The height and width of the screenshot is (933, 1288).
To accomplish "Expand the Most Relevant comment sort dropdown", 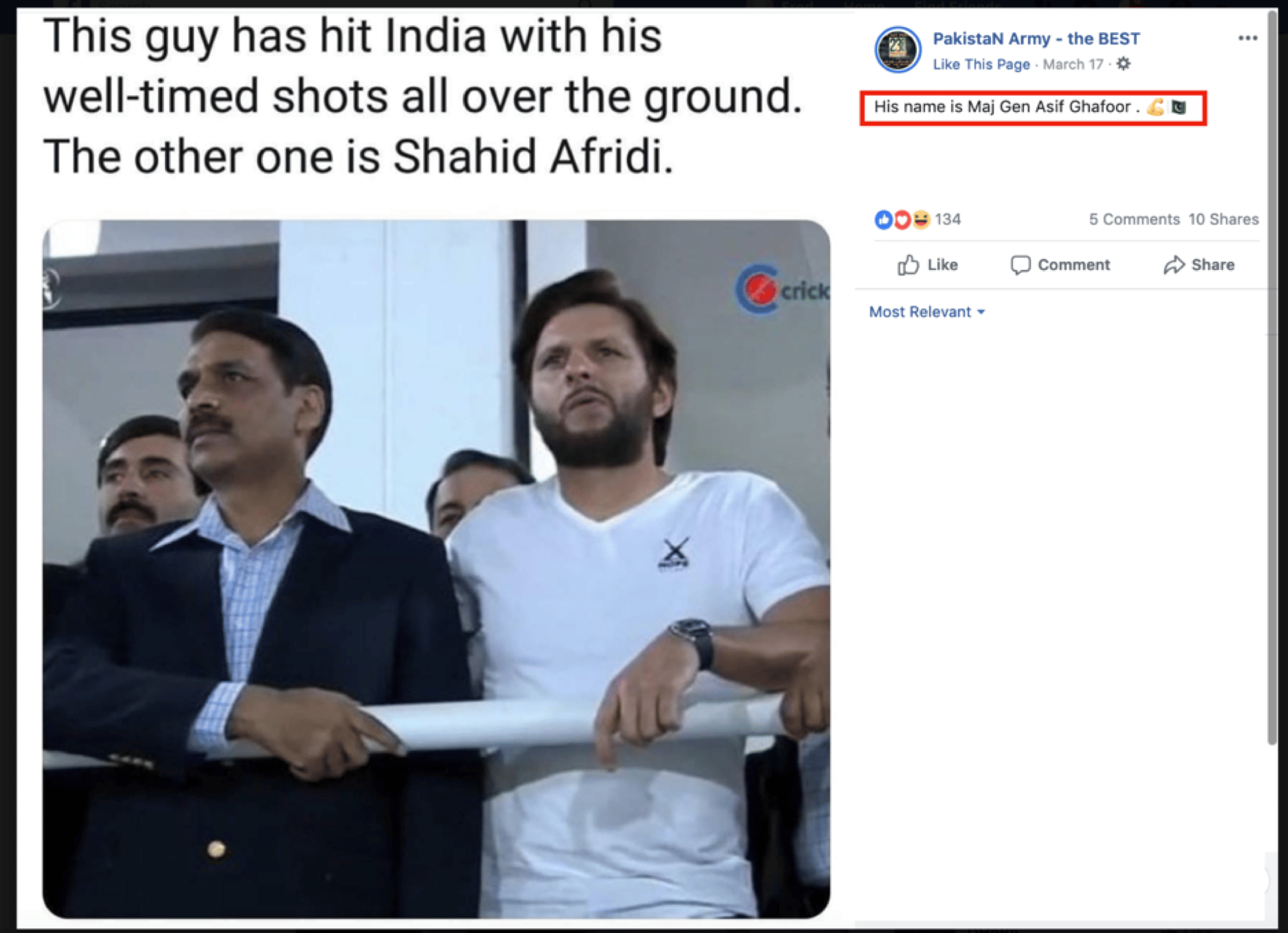I will click(x=927, y=312).
